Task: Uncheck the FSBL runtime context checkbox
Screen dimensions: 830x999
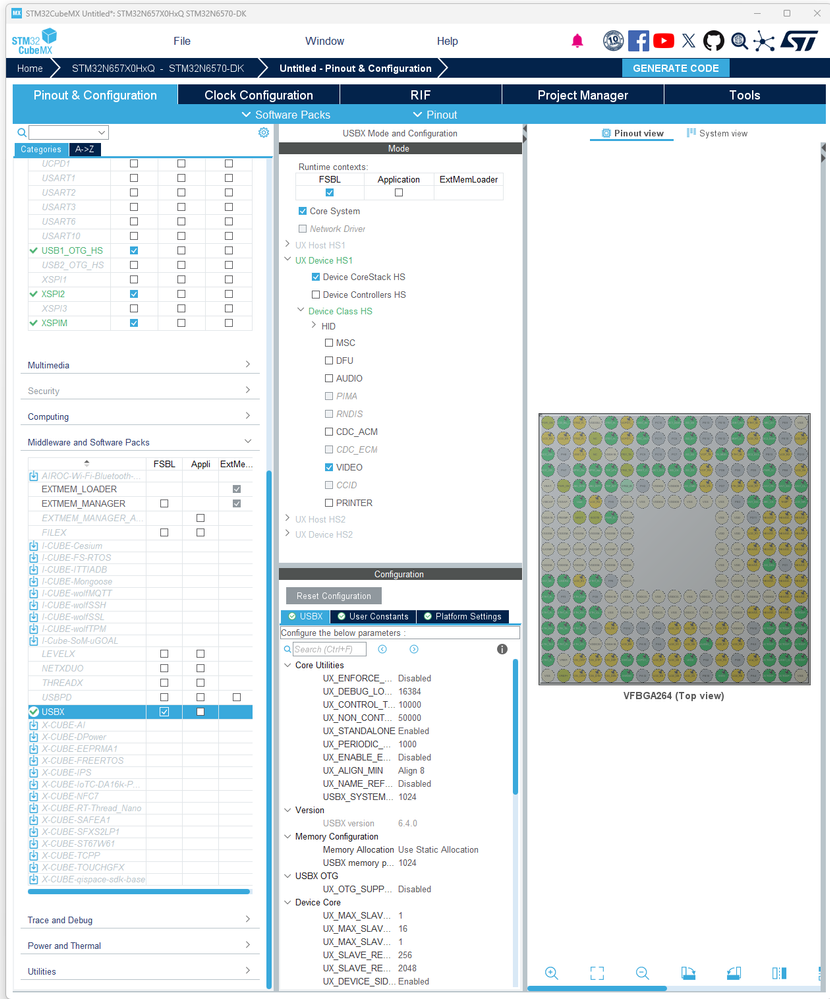Action: 329,192
